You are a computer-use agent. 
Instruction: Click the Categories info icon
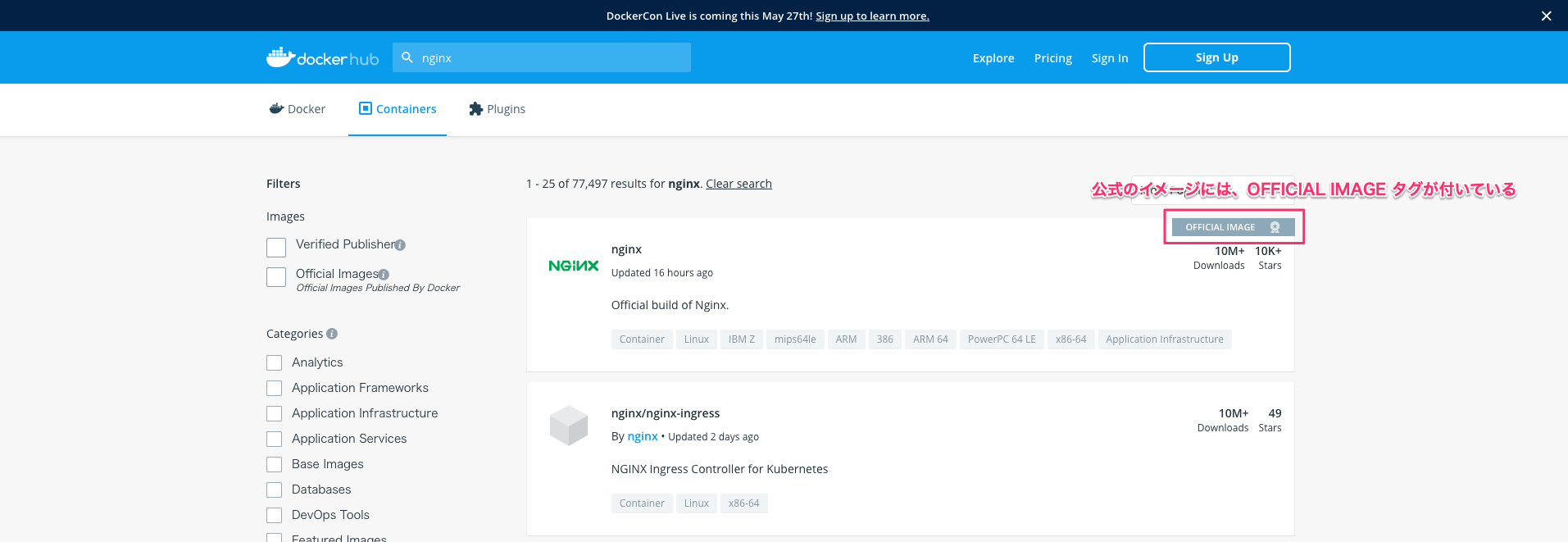332,334
